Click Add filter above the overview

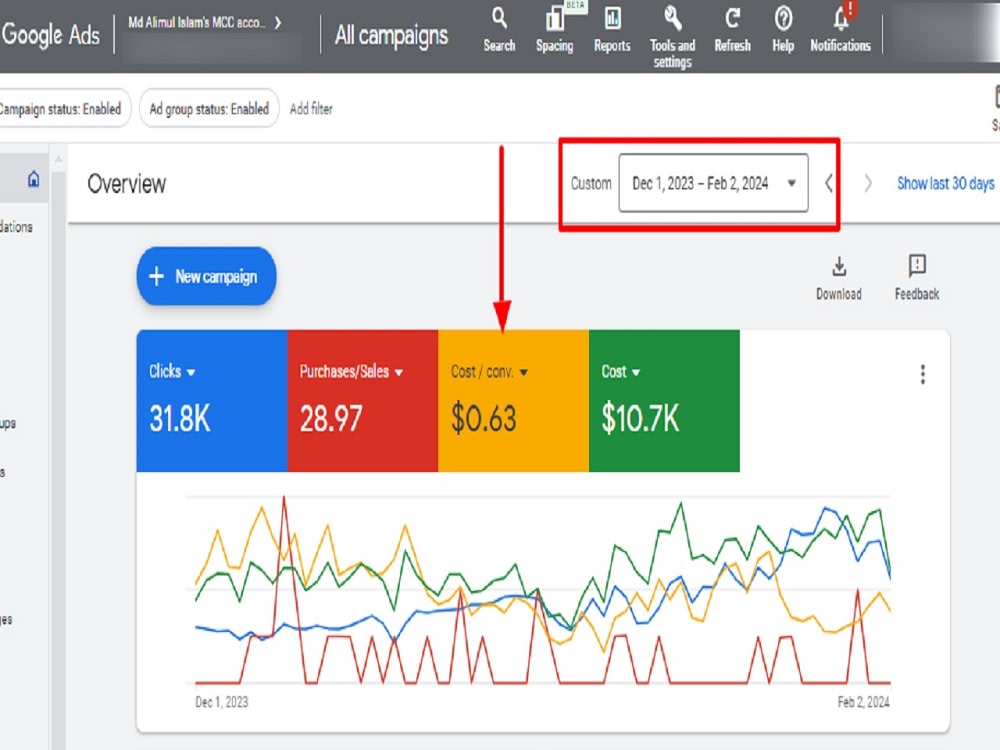click(x=310, y=109)
